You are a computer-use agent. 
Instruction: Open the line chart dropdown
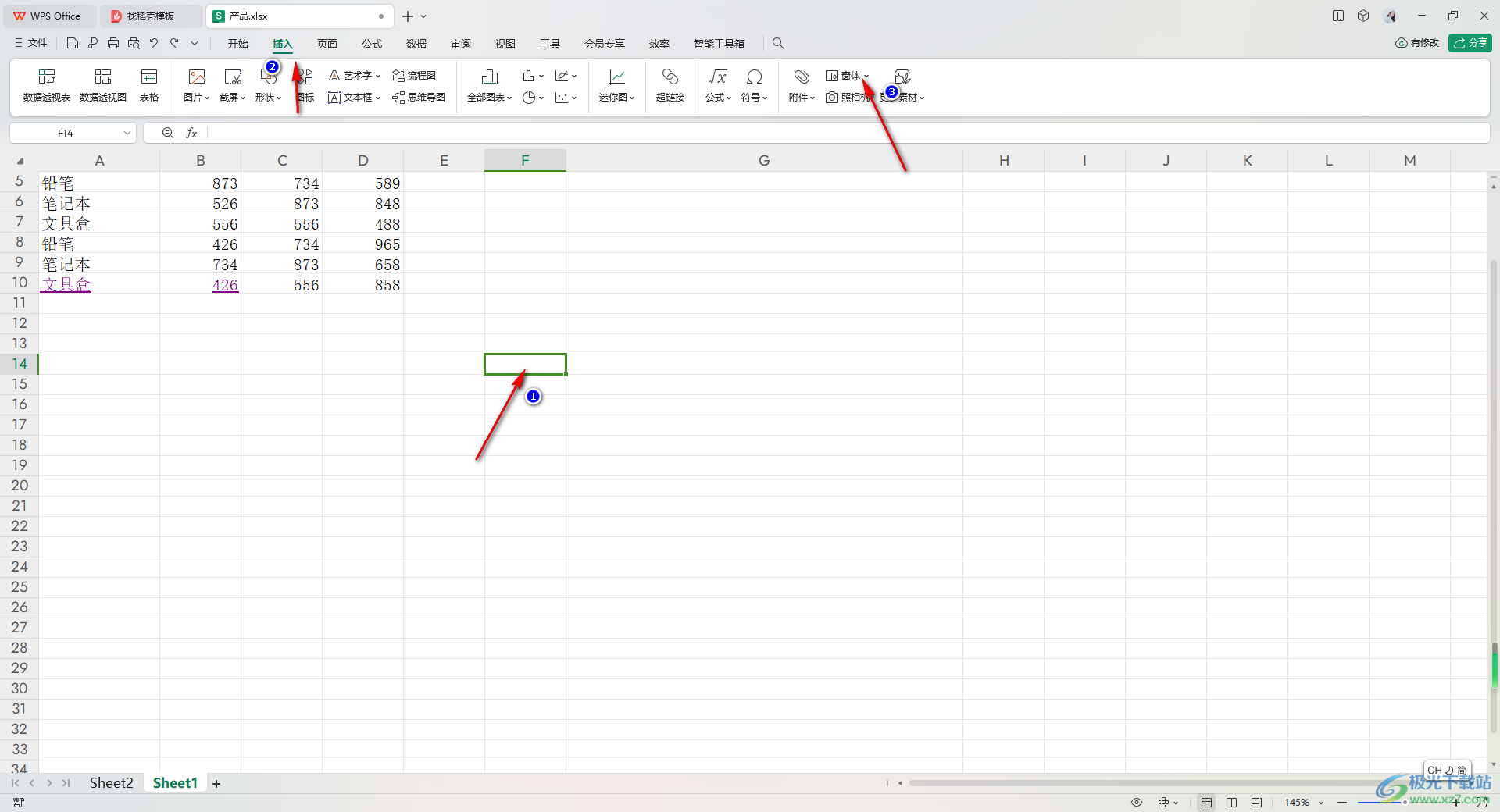(x=566, y=76)
